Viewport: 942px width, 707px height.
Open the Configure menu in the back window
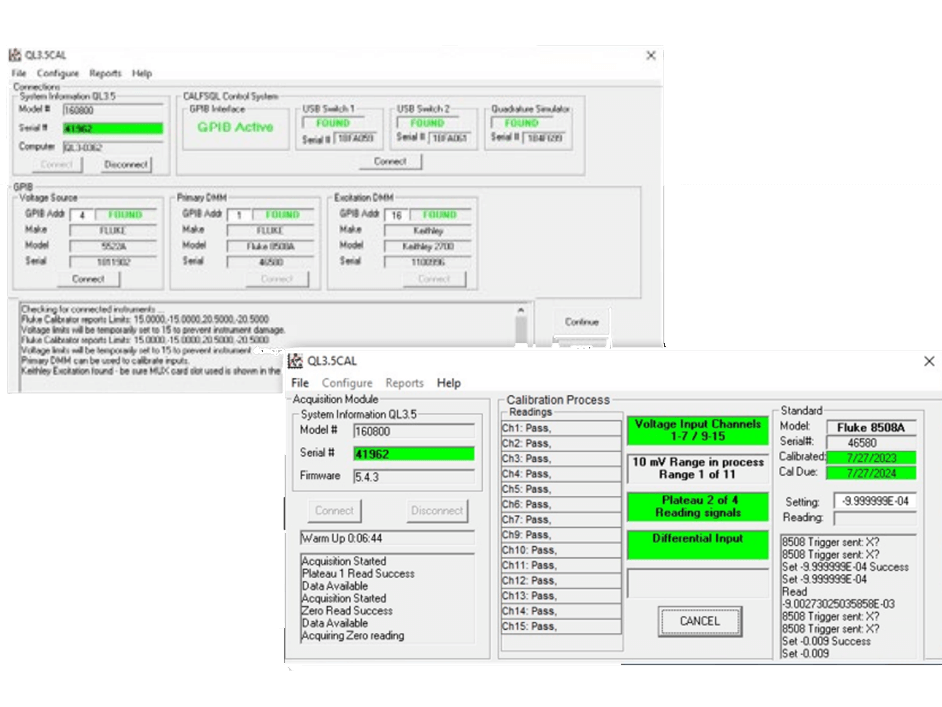coord(58,74)
